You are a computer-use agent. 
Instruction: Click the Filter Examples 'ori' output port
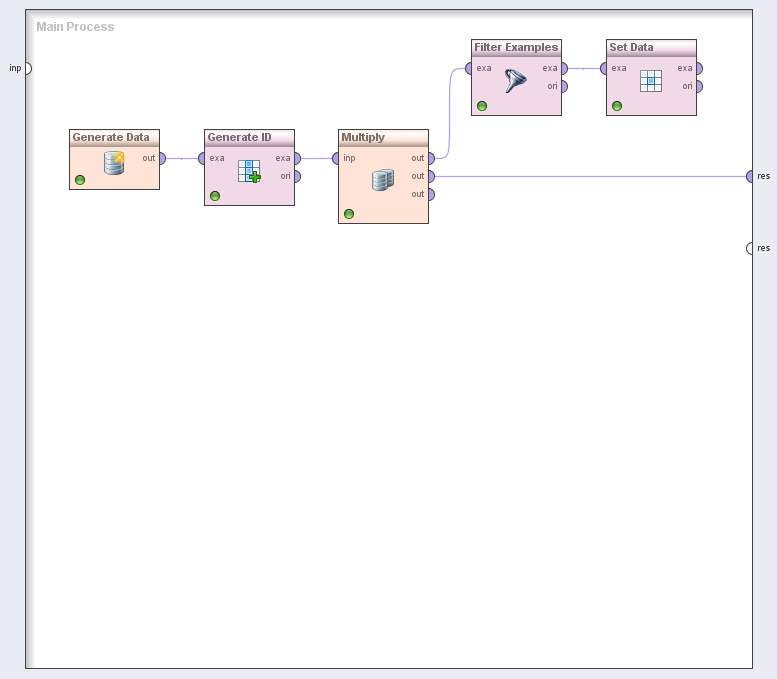564,86
